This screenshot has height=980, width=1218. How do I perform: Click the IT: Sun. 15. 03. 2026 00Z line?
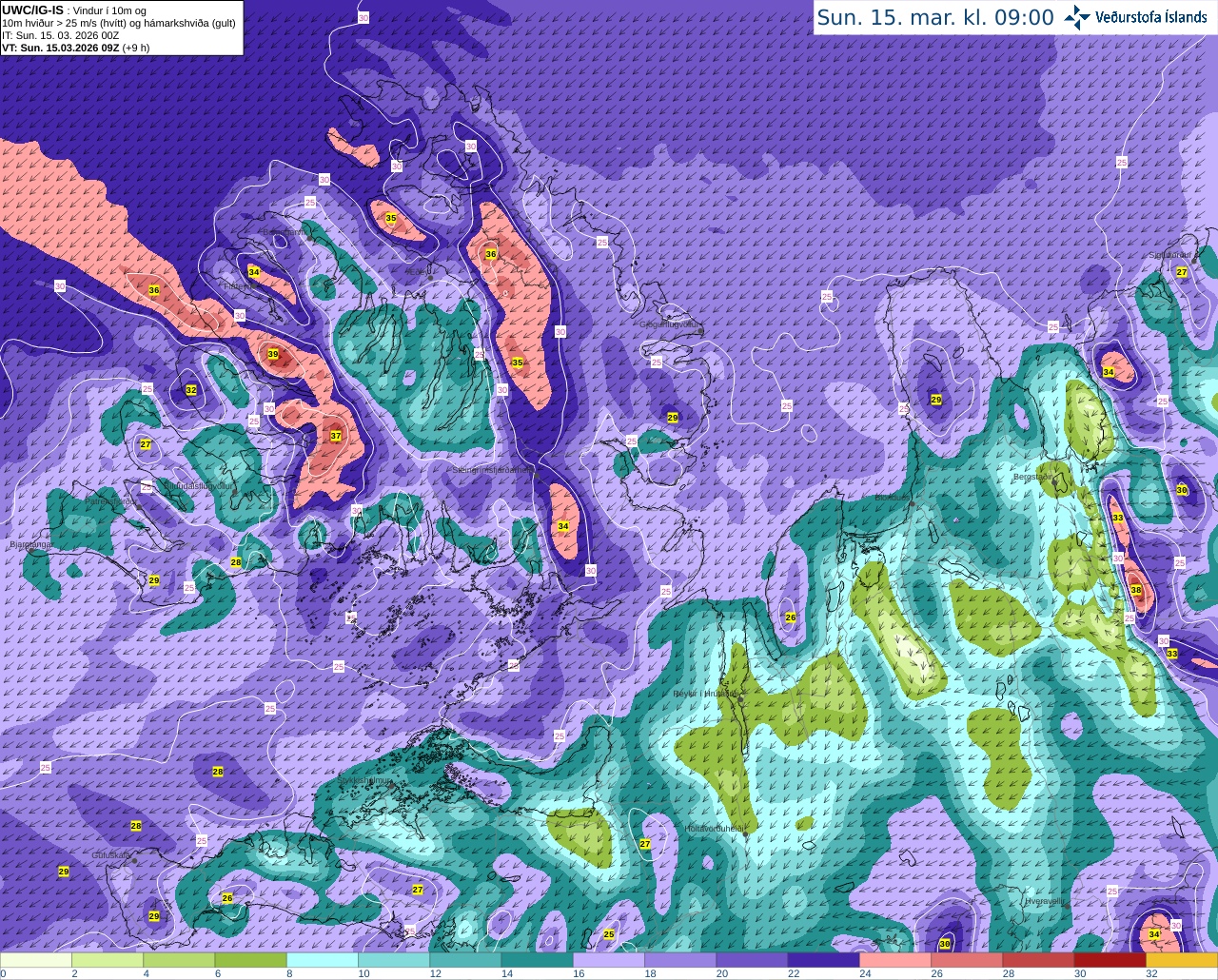point(60,35)
